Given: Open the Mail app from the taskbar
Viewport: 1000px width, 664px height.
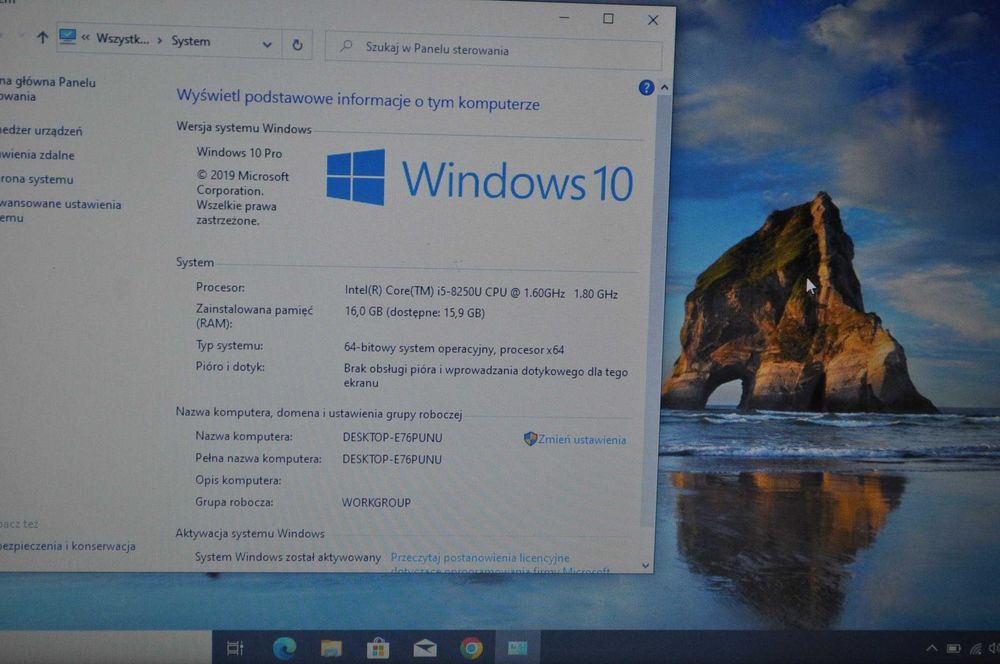Looking at the screenshot, I should click(425, 649).
